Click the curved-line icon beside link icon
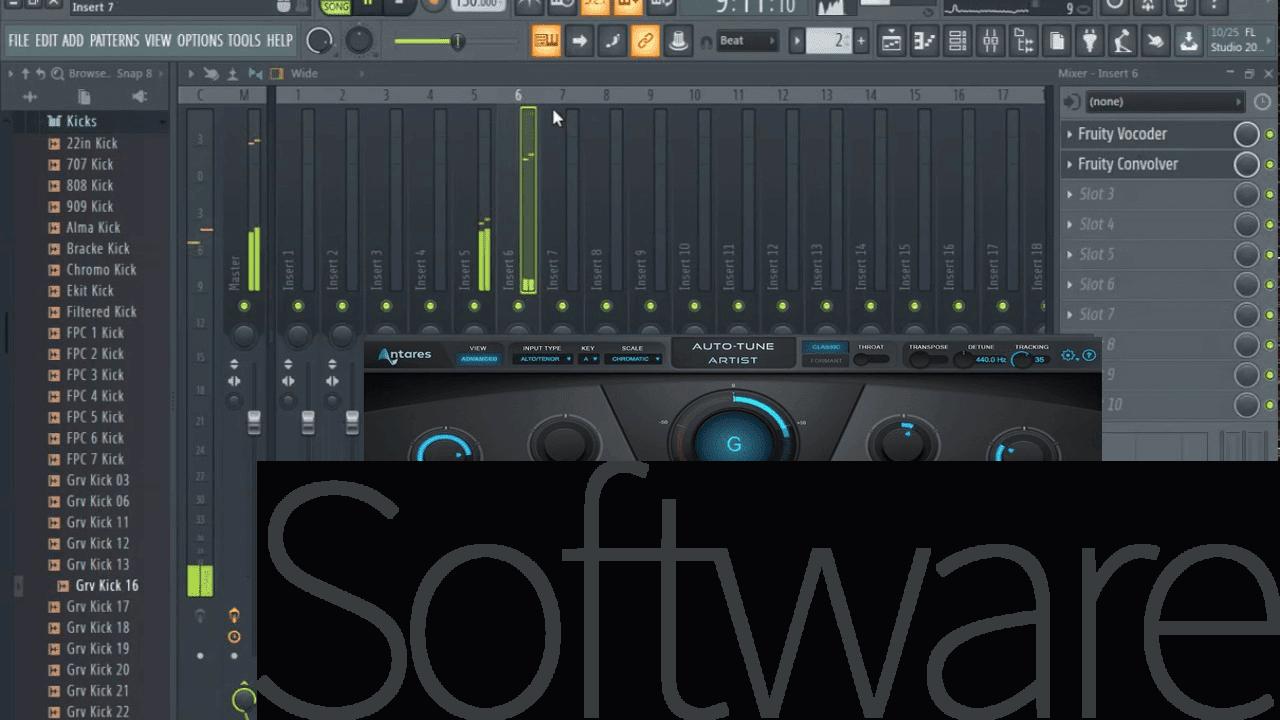 612,41
